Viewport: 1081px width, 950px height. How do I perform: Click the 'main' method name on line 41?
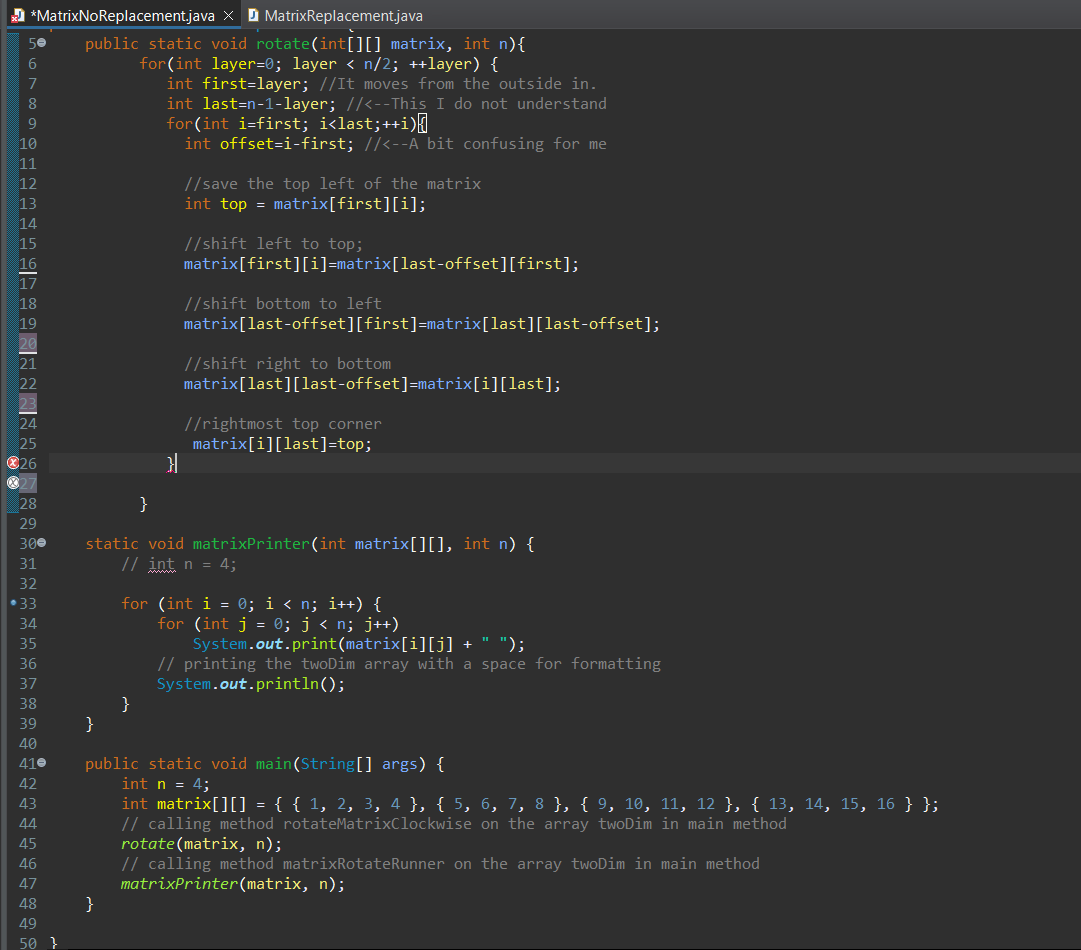point(274,764)
